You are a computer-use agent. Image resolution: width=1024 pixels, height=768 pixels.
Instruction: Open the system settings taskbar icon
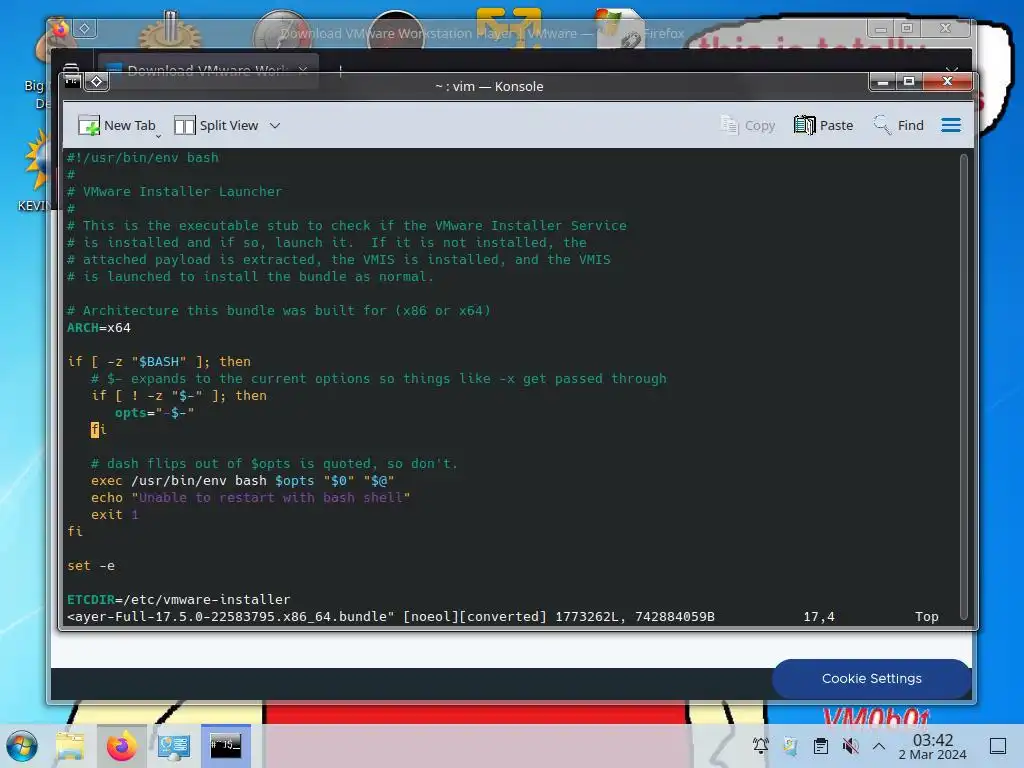coord(174,746)
